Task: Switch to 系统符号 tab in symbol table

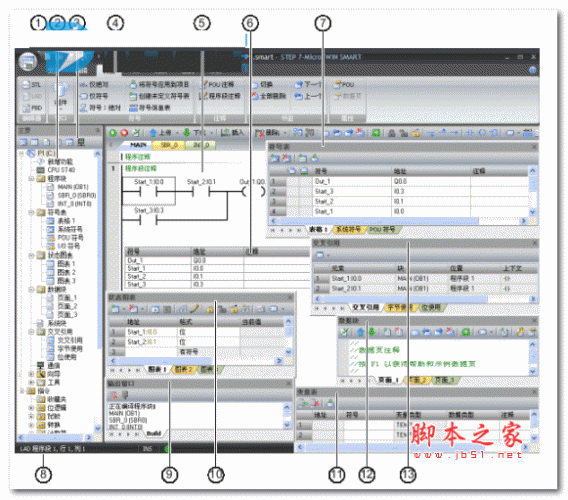Action: (x=348, y=229)
